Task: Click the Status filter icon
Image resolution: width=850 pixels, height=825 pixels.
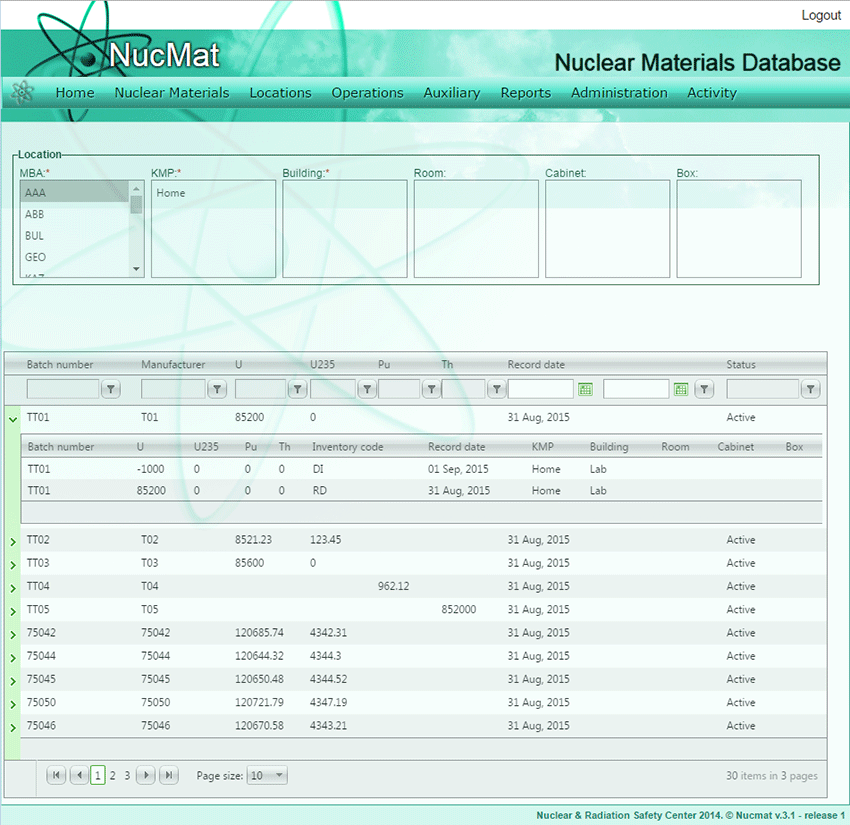Action: (x=811, y=390)
